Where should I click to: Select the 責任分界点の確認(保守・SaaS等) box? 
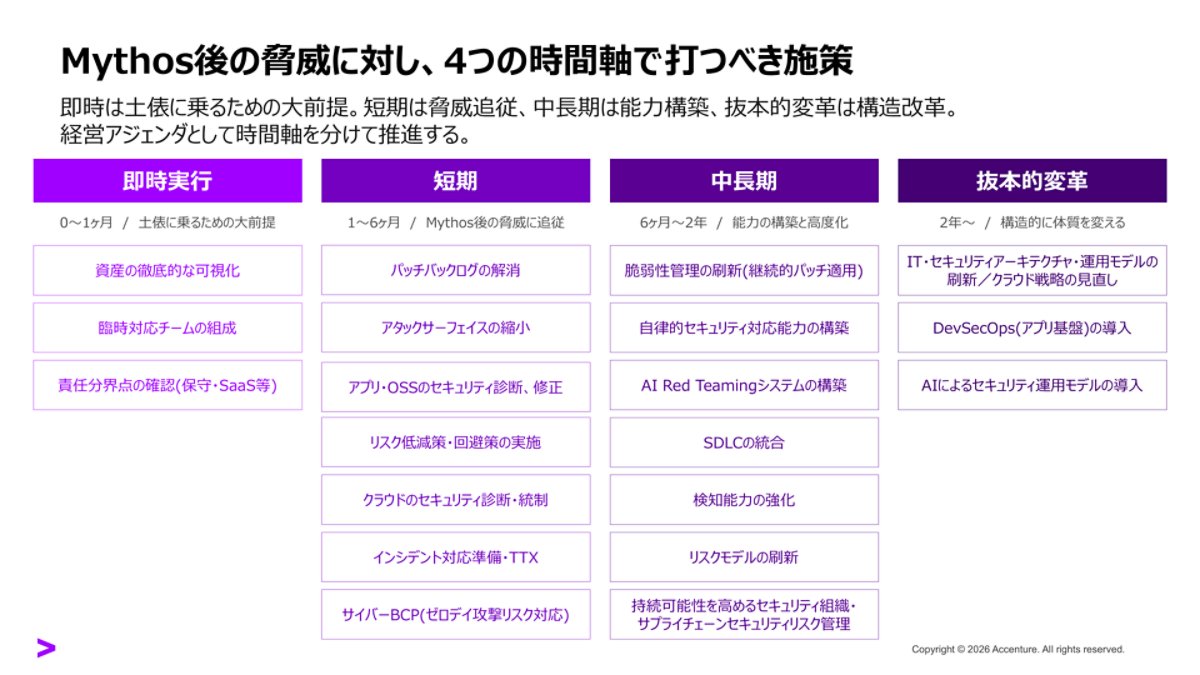(x=168, y=385)
